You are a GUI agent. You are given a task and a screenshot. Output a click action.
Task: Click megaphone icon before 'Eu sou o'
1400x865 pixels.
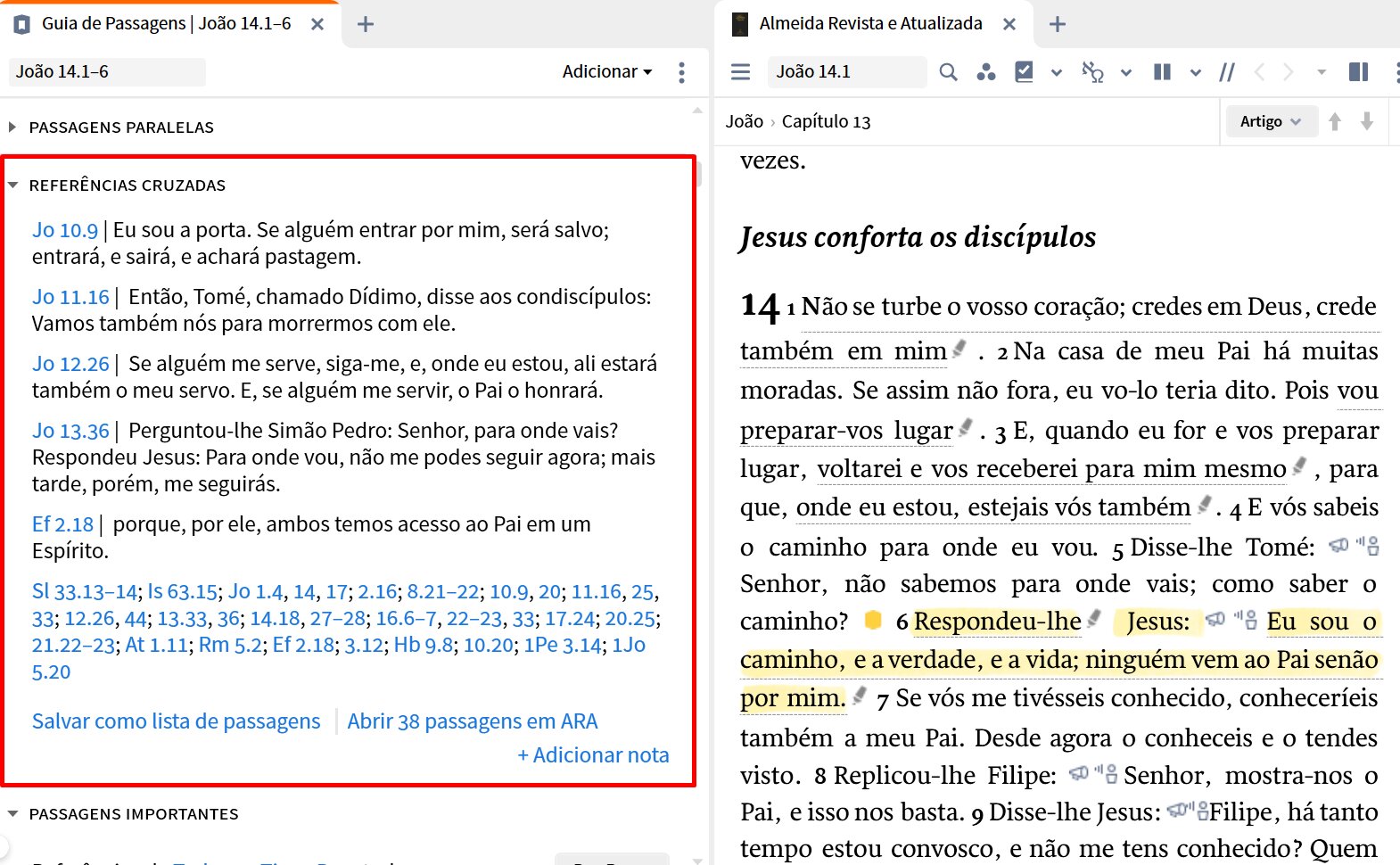1215,618
